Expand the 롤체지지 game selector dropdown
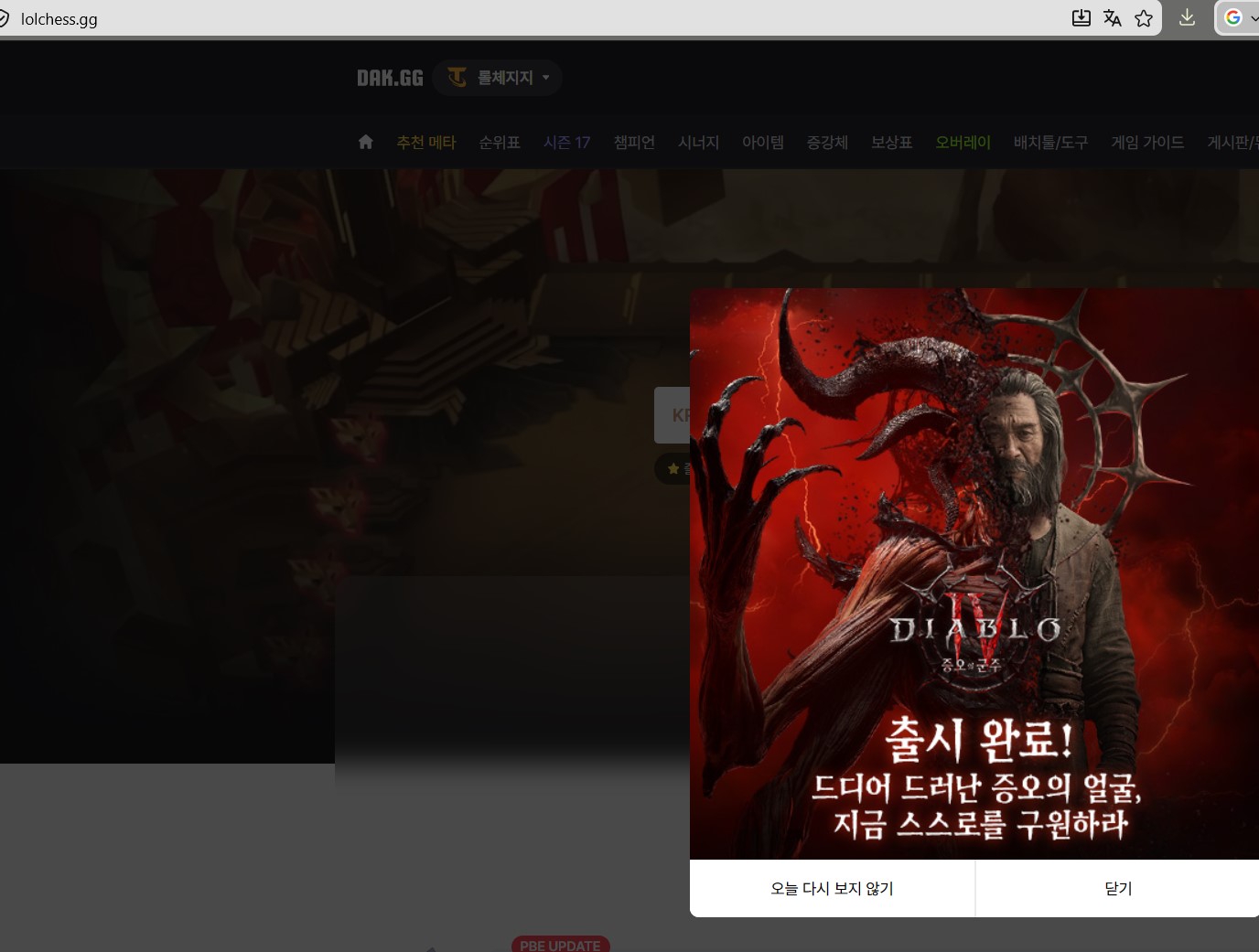The image size is (1259, 952). [498, 78]
